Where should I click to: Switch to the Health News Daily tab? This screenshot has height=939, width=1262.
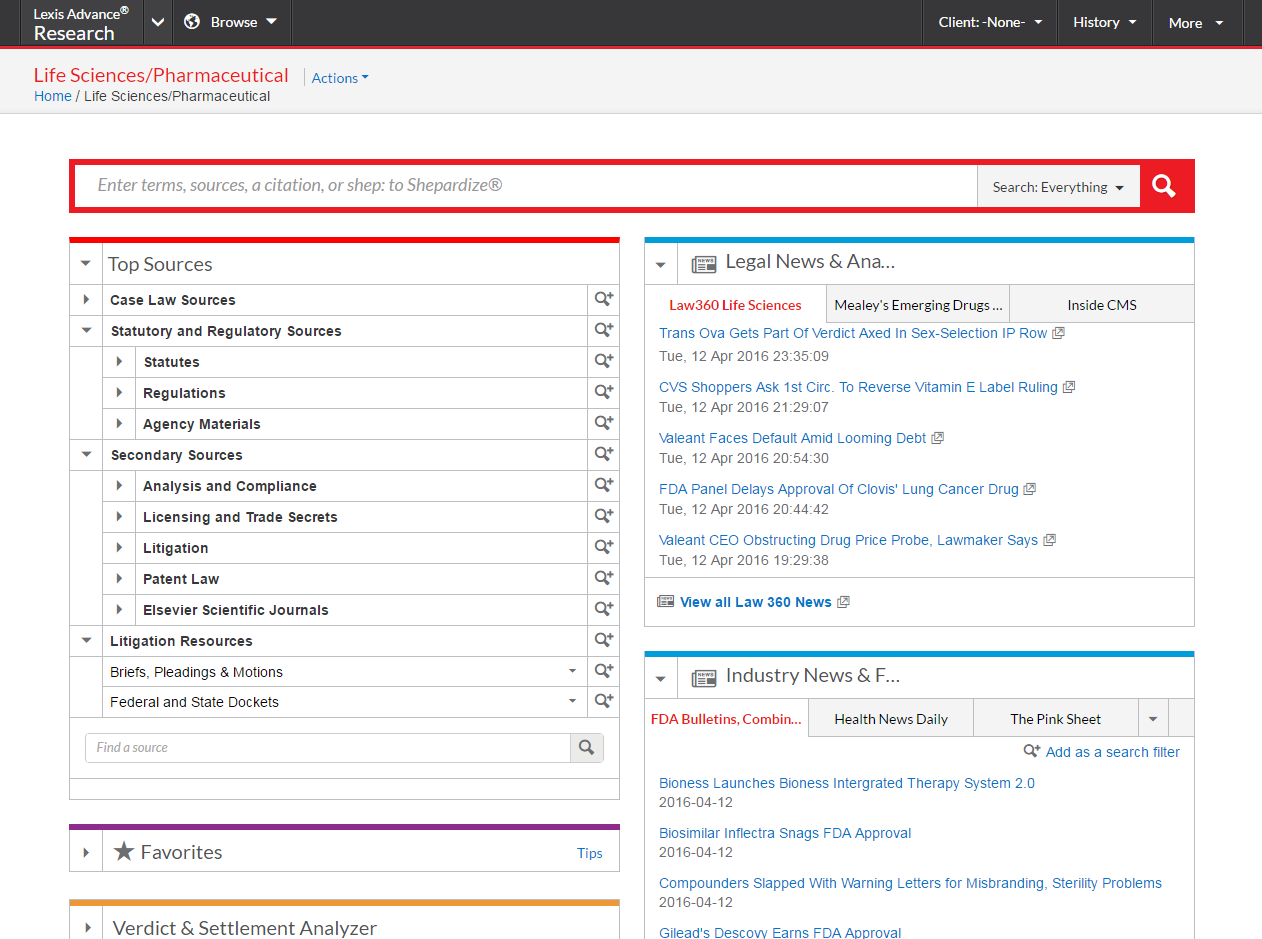(891, 718)
